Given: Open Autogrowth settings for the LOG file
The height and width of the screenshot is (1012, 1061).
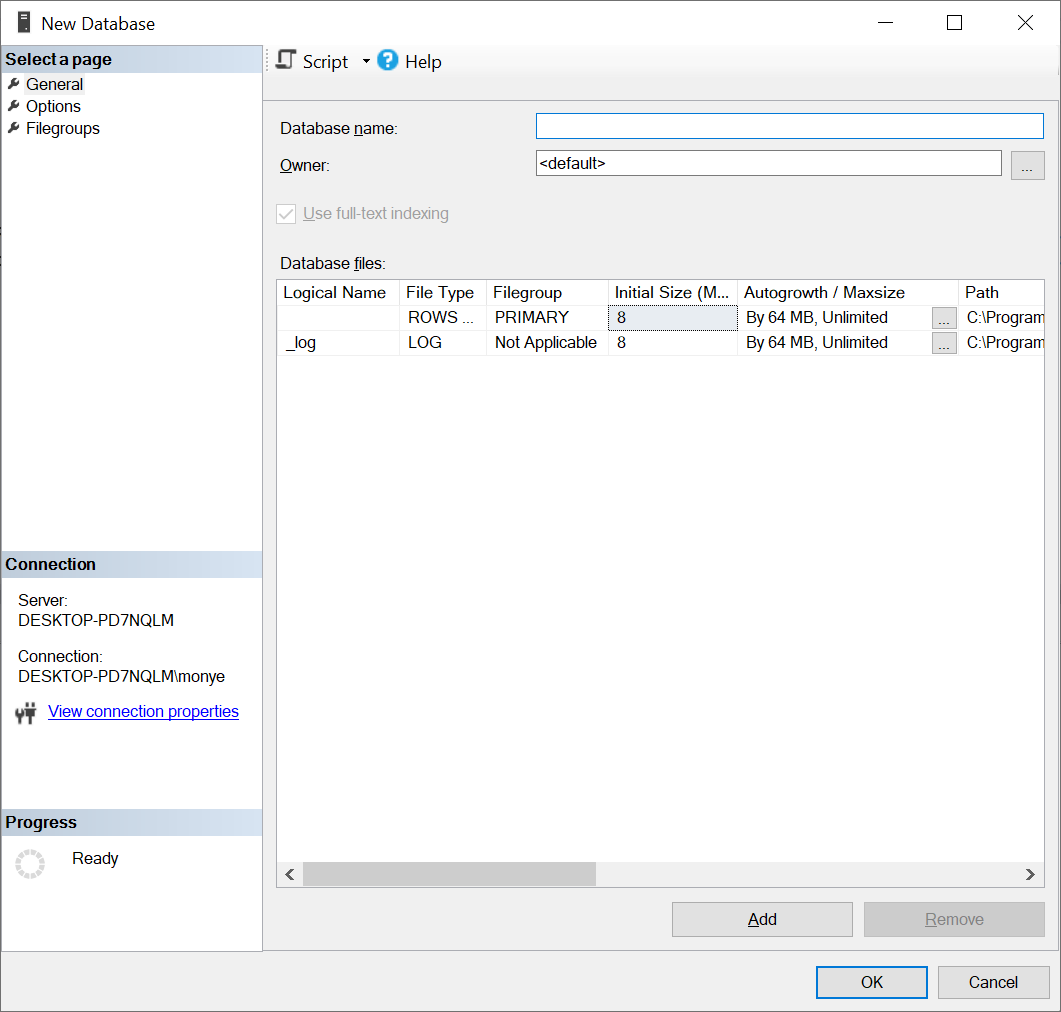Looking at the screenshot, I should (944, 343).
